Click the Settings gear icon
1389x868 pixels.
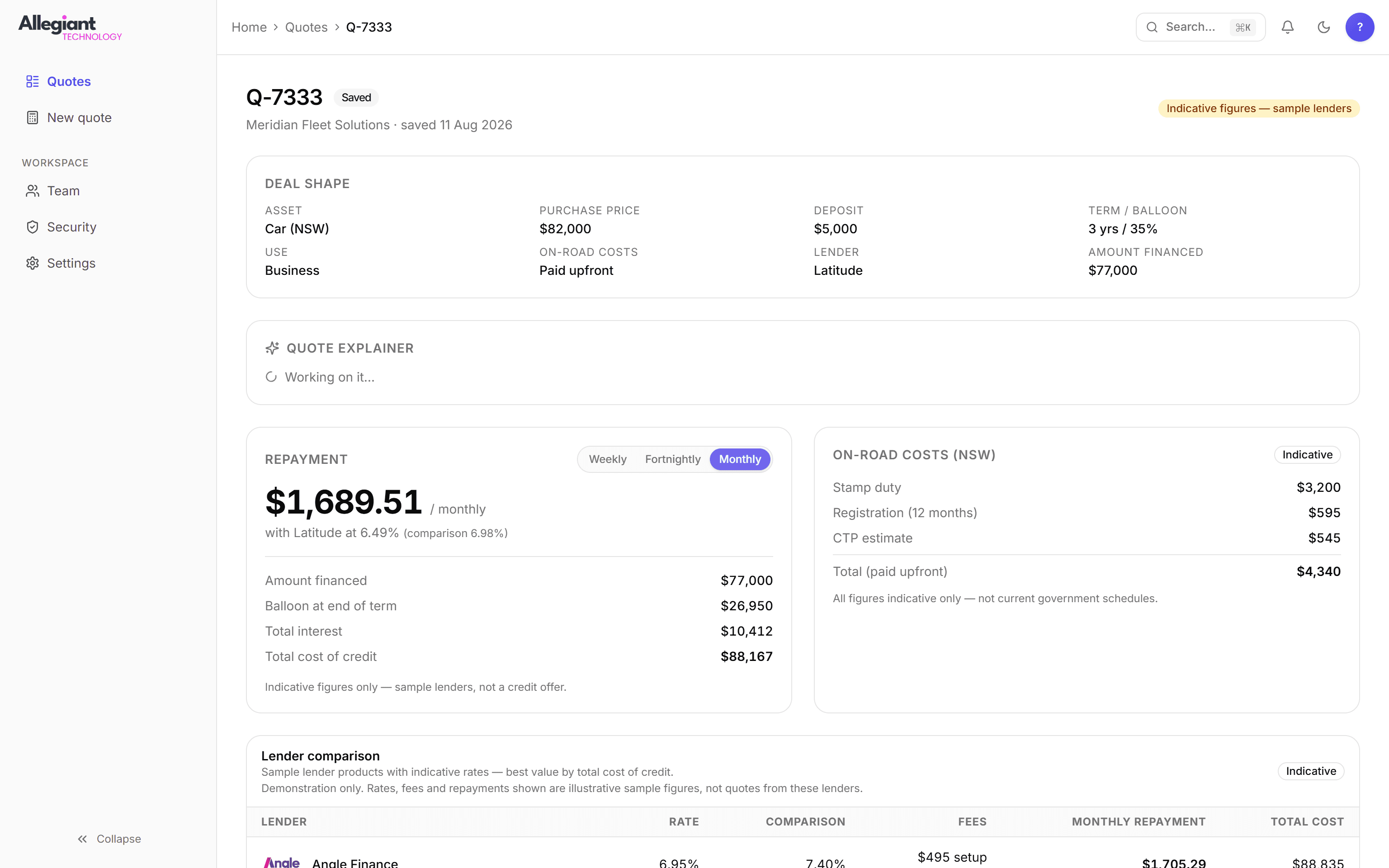click(33, 263)
